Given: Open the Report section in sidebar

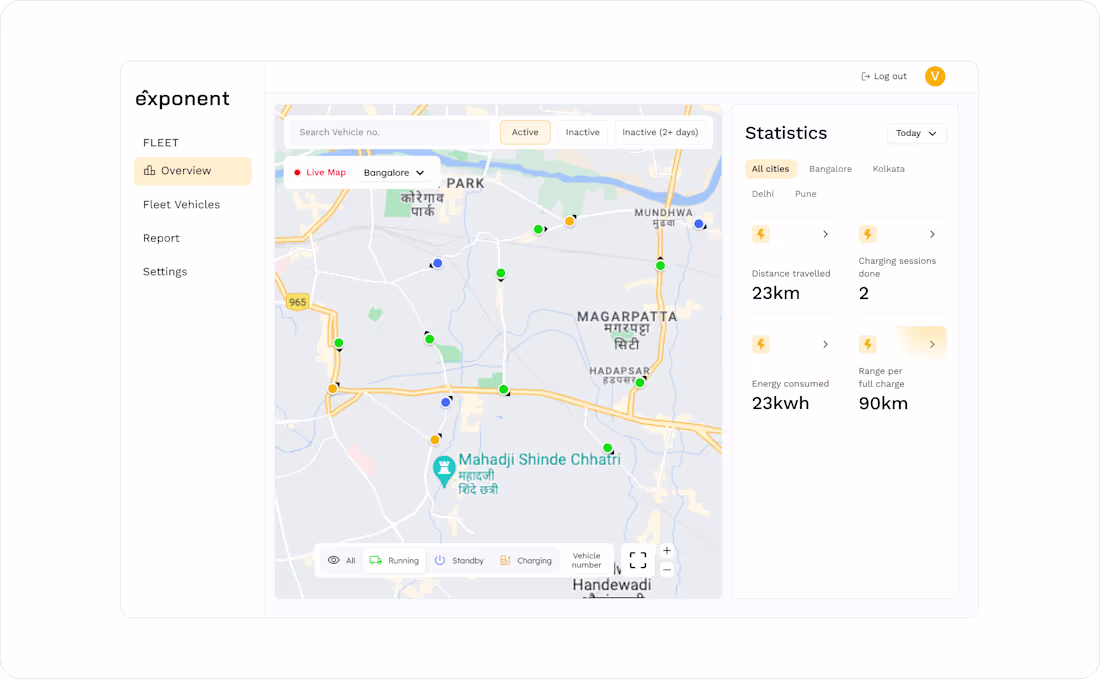Looking at the screenshot, I should pos(161,238).
